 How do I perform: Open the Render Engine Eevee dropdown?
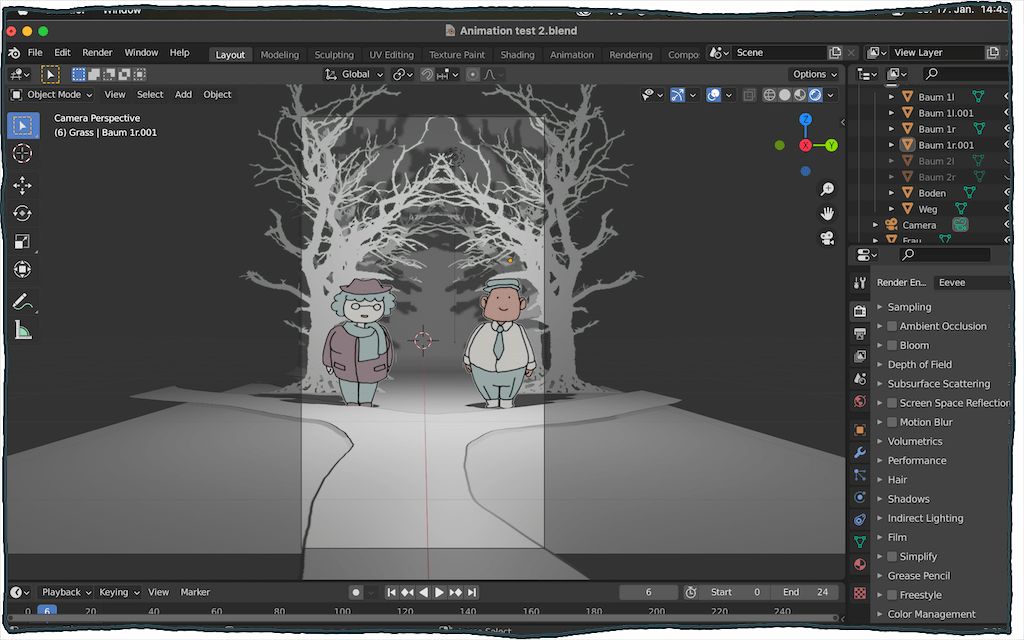tap(972, 283)
